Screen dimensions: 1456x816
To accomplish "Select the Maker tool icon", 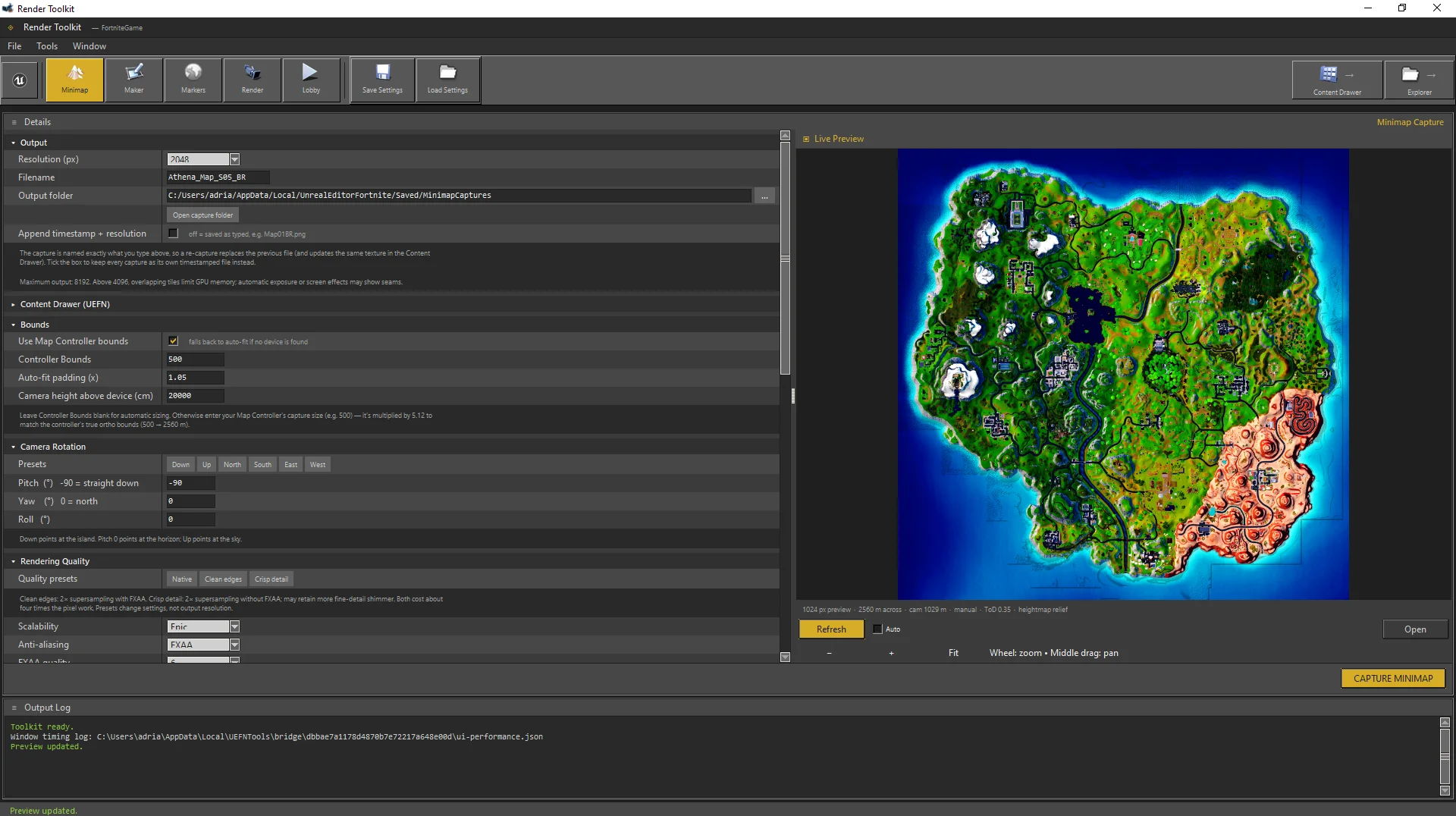I will (x=133, y=79).
